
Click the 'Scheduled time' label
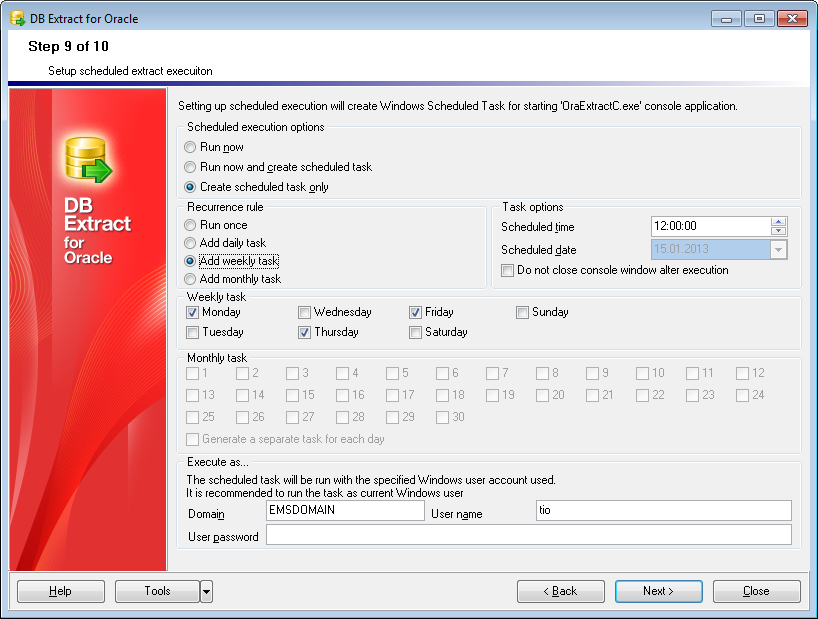[x=537, y=227]
